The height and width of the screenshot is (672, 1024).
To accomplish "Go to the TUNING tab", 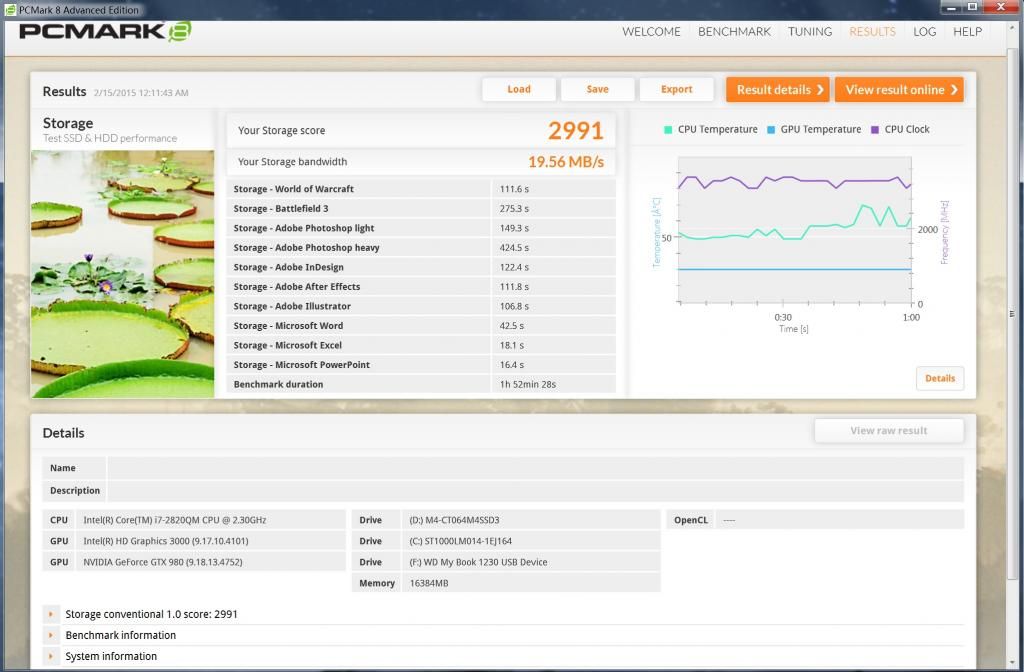I will pos(810,31).
